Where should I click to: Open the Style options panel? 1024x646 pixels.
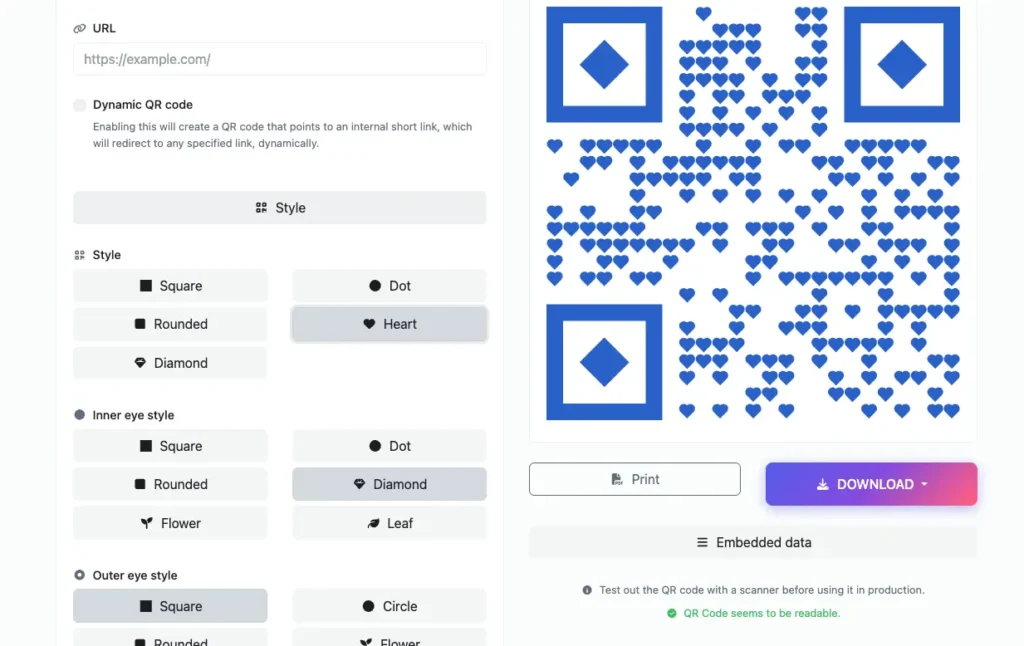pos(279,207)
